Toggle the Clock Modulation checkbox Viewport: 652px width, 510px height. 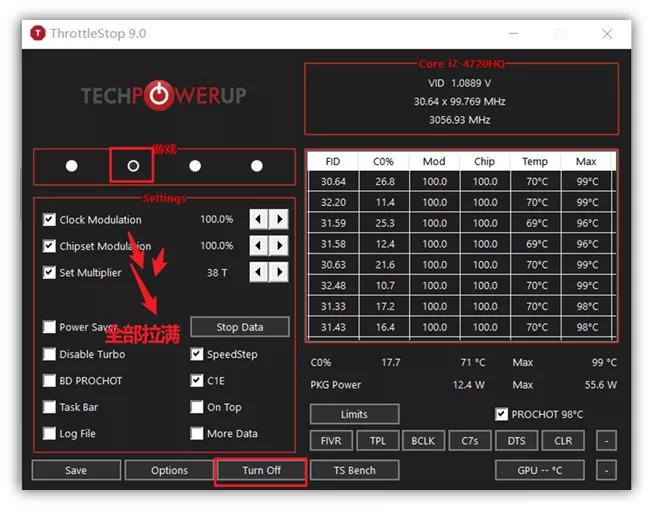(x=49, y=219)
